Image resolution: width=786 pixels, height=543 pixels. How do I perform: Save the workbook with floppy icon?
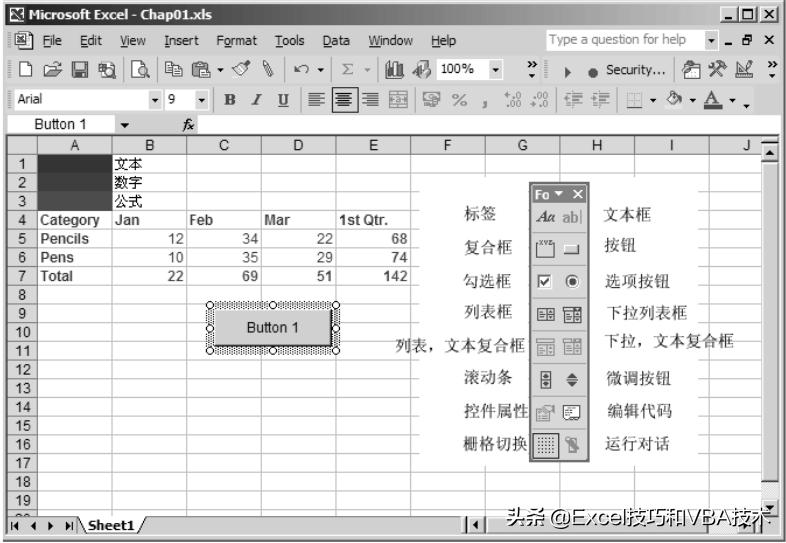pos(80,69)
